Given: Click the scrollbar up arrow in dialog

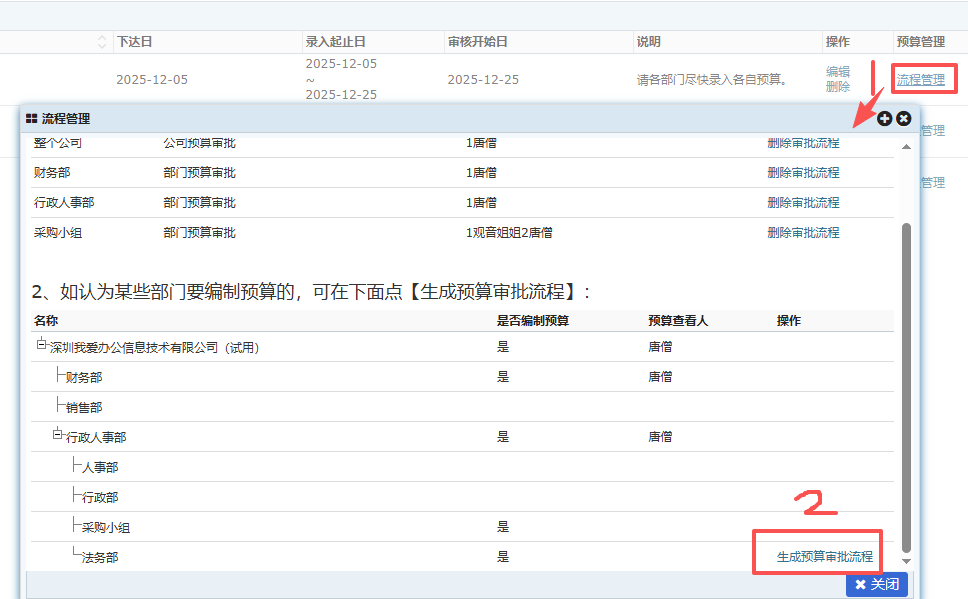Looking at the screenshot, I should 907,147.
